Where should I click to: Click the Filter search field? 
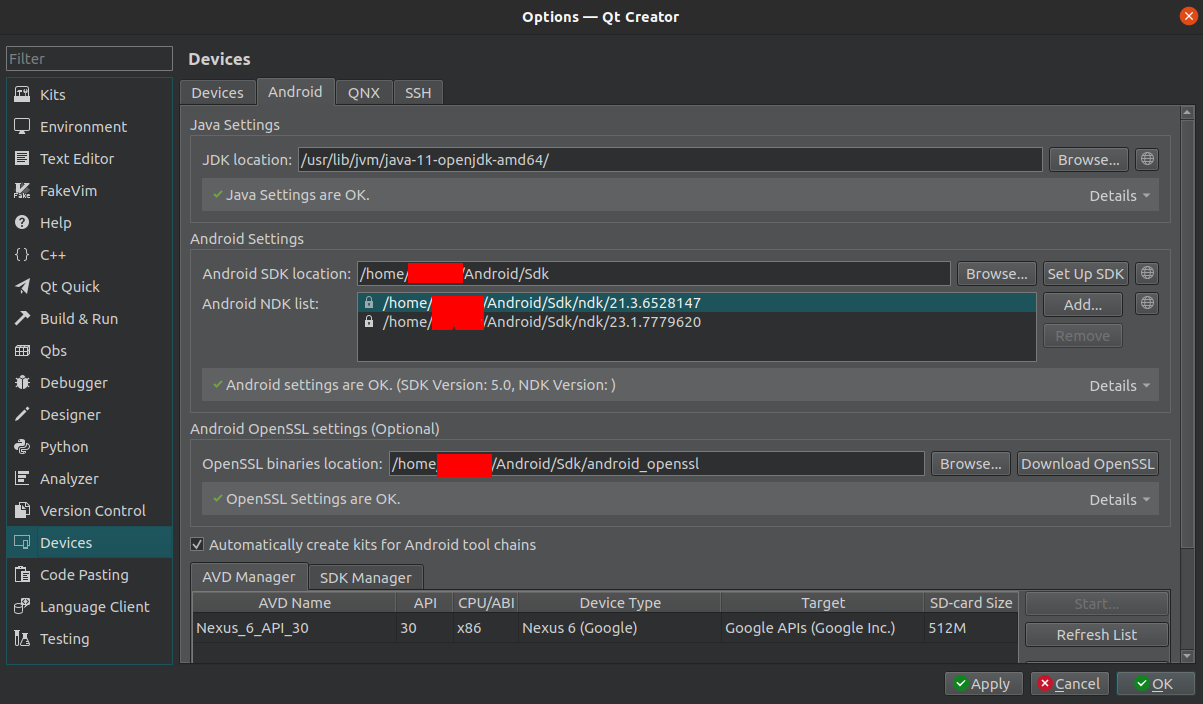88,59
